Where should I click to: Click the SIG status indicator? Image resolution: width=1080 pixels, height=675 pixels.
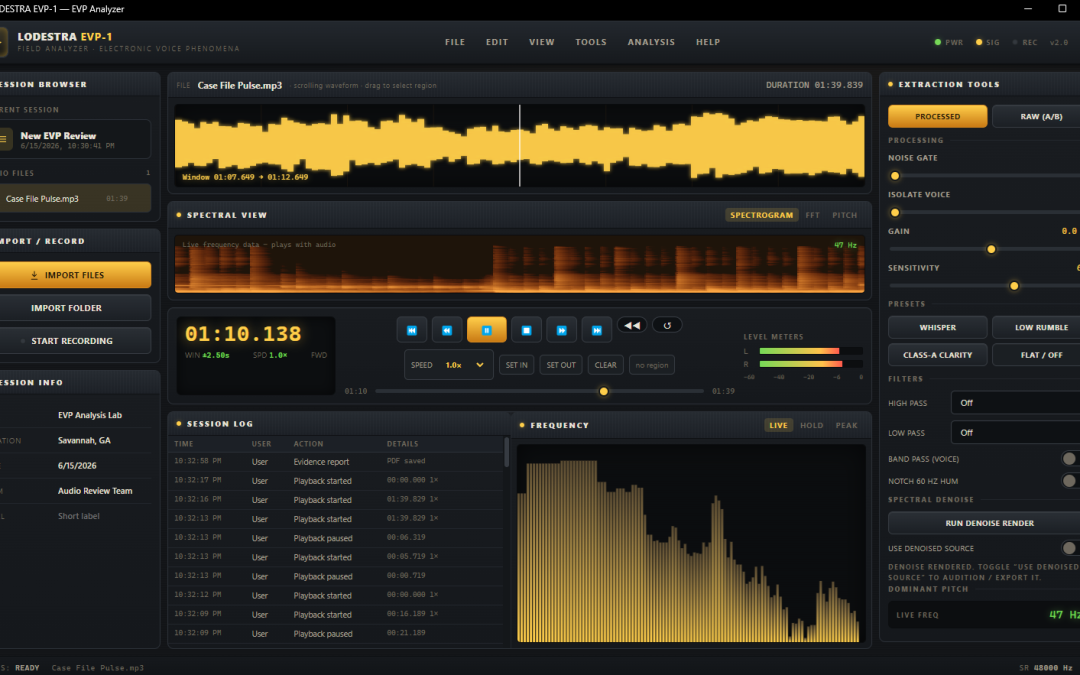(988, 42)
